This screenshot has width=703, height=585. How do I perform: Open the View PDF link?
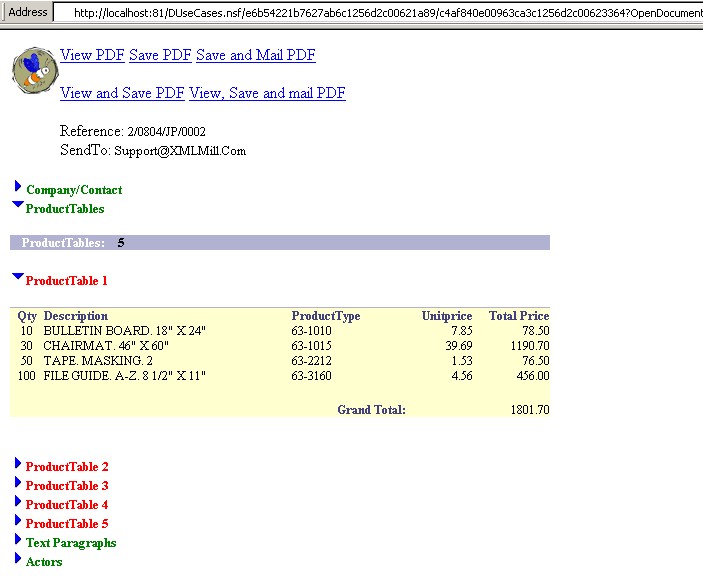click(92, 55)
